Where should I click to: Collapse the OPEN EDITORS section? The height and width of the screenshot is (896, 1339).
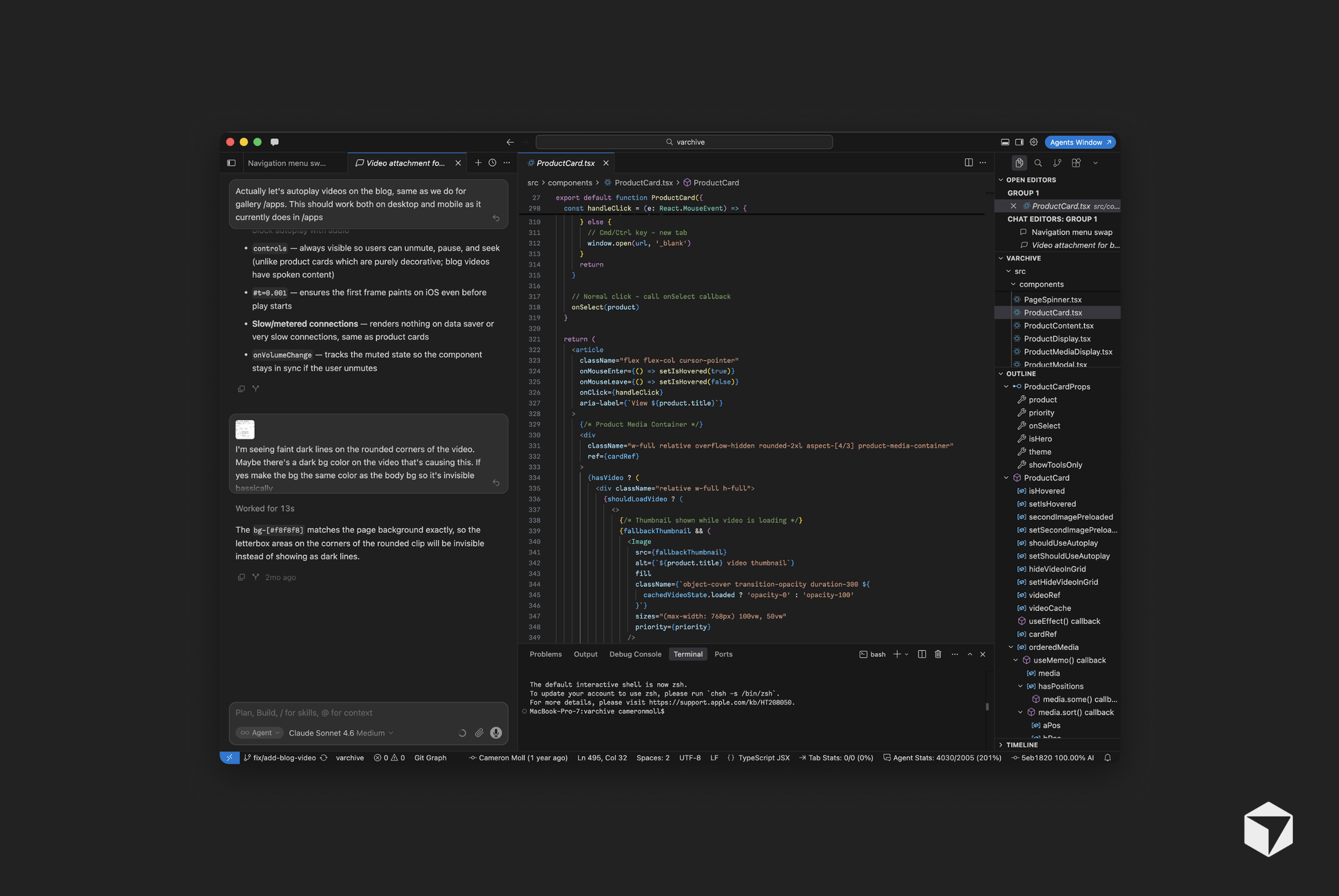click(x=1001, y=180)
